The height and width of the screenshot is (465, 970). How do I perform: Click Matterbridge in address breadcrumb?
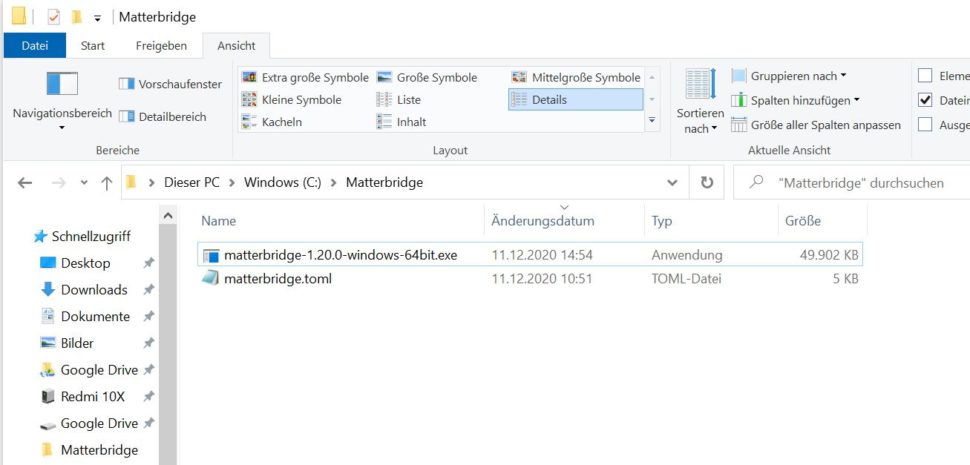(384, 182)
